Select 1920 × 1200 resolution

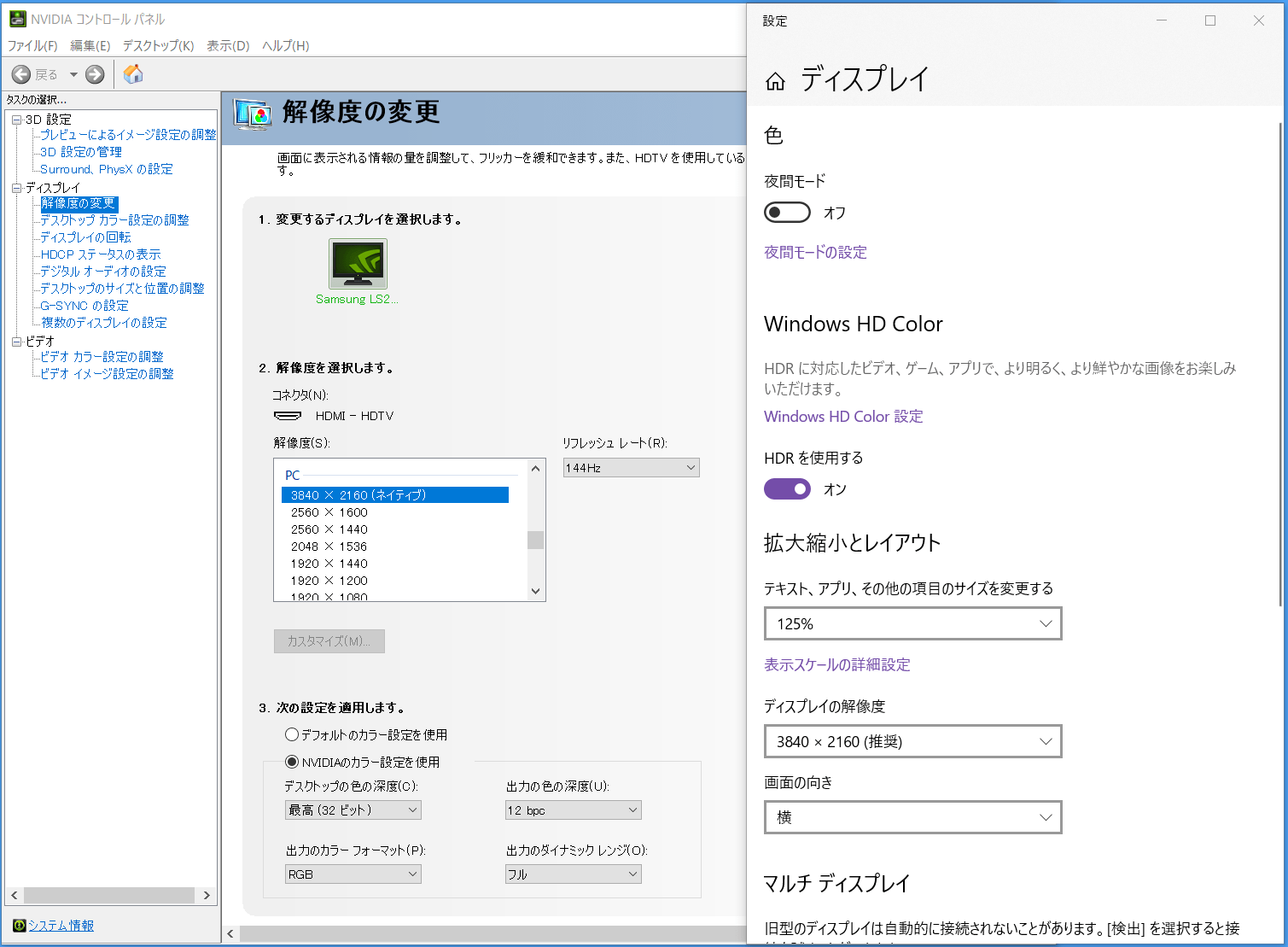[x=329, y=581]
